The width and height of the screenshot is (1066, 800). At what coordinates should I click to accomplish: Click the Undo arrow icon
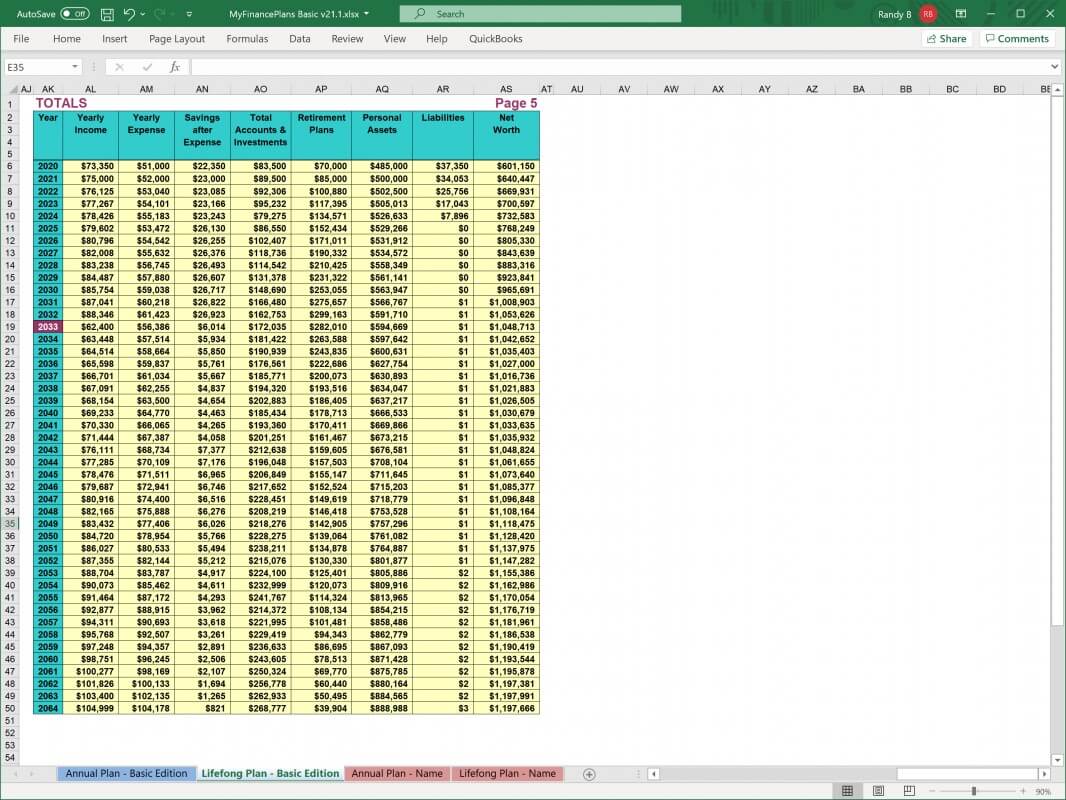point(129,14)
